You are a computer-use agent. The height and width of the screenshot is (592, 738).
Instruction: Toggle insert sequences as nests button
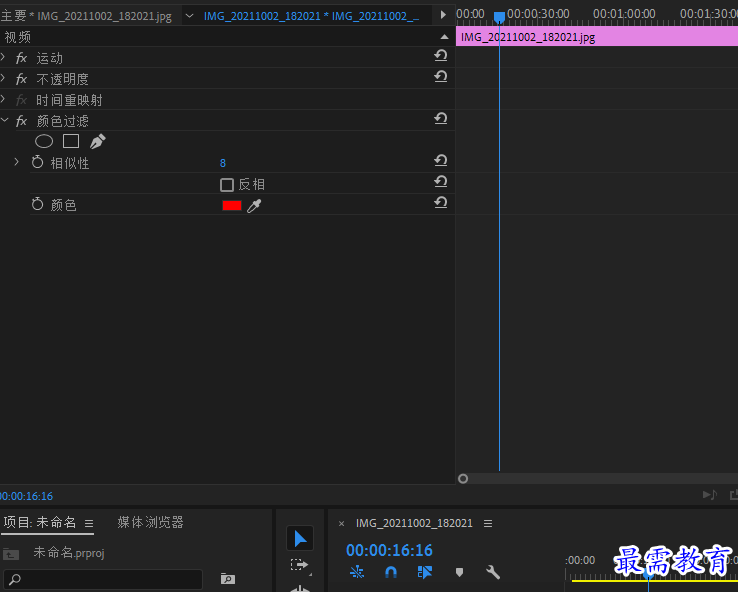[x=357, y=572]
